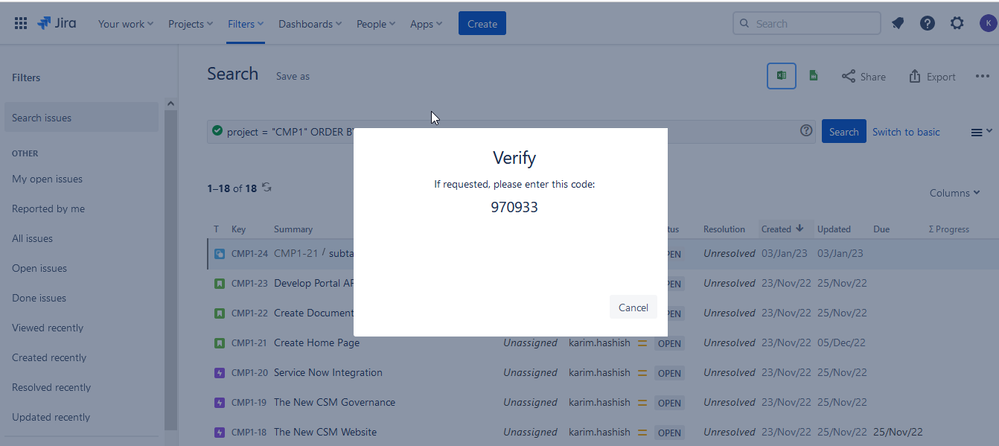
Task: Cancel the Verify dialog
Action: point(633,308)
